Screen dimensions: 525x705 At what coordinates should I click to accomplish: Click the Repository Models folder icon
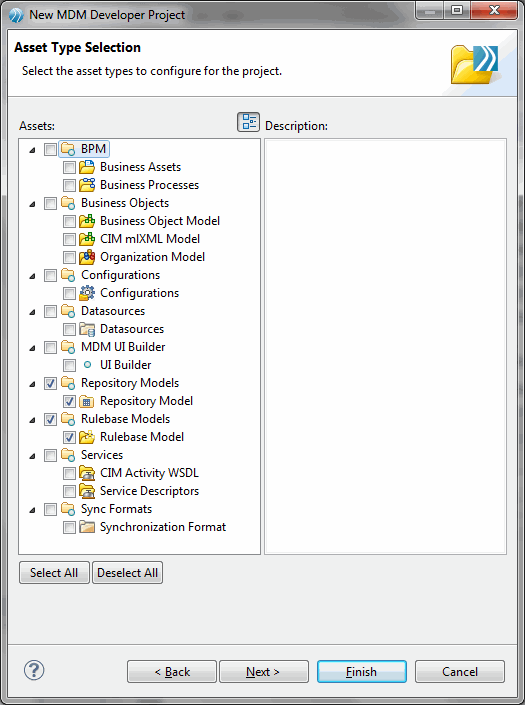coord(68,383)
